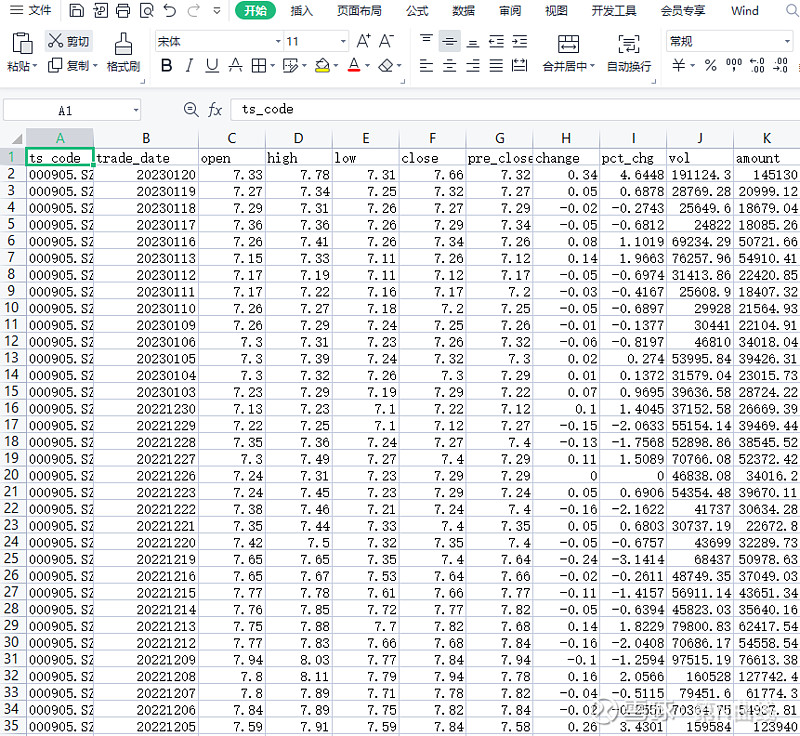
Task: Select the red font color swatch
Action: pos(353,70)
